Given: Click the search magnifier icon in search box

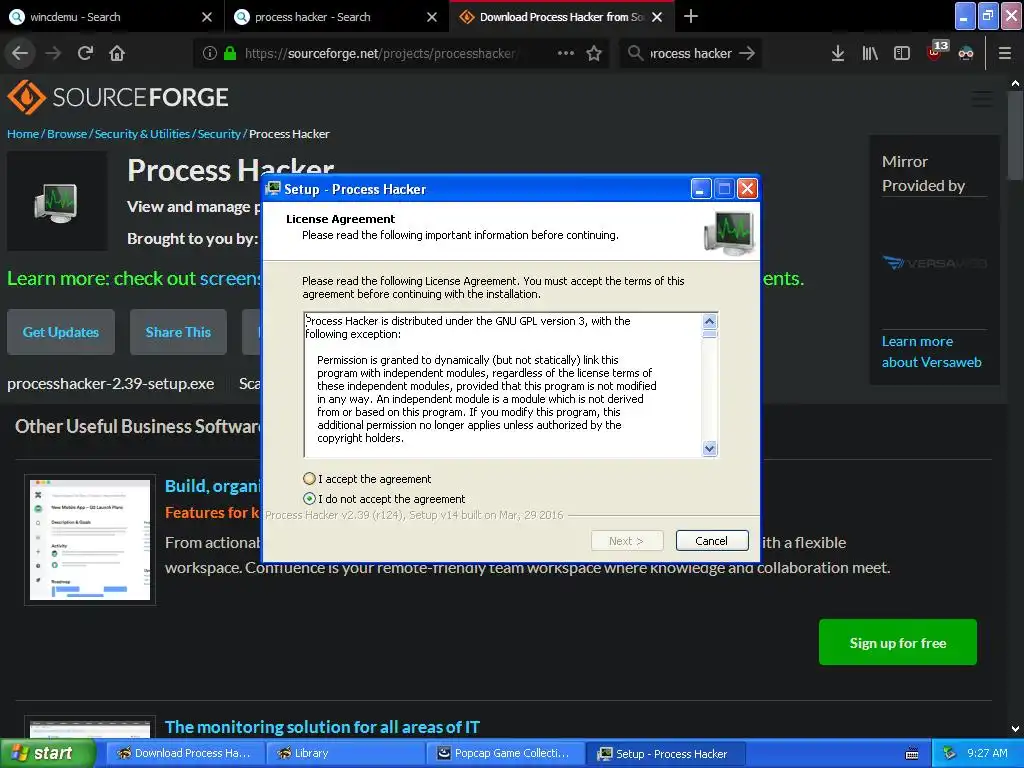Looking at the screenshot, I should (635, 53).
